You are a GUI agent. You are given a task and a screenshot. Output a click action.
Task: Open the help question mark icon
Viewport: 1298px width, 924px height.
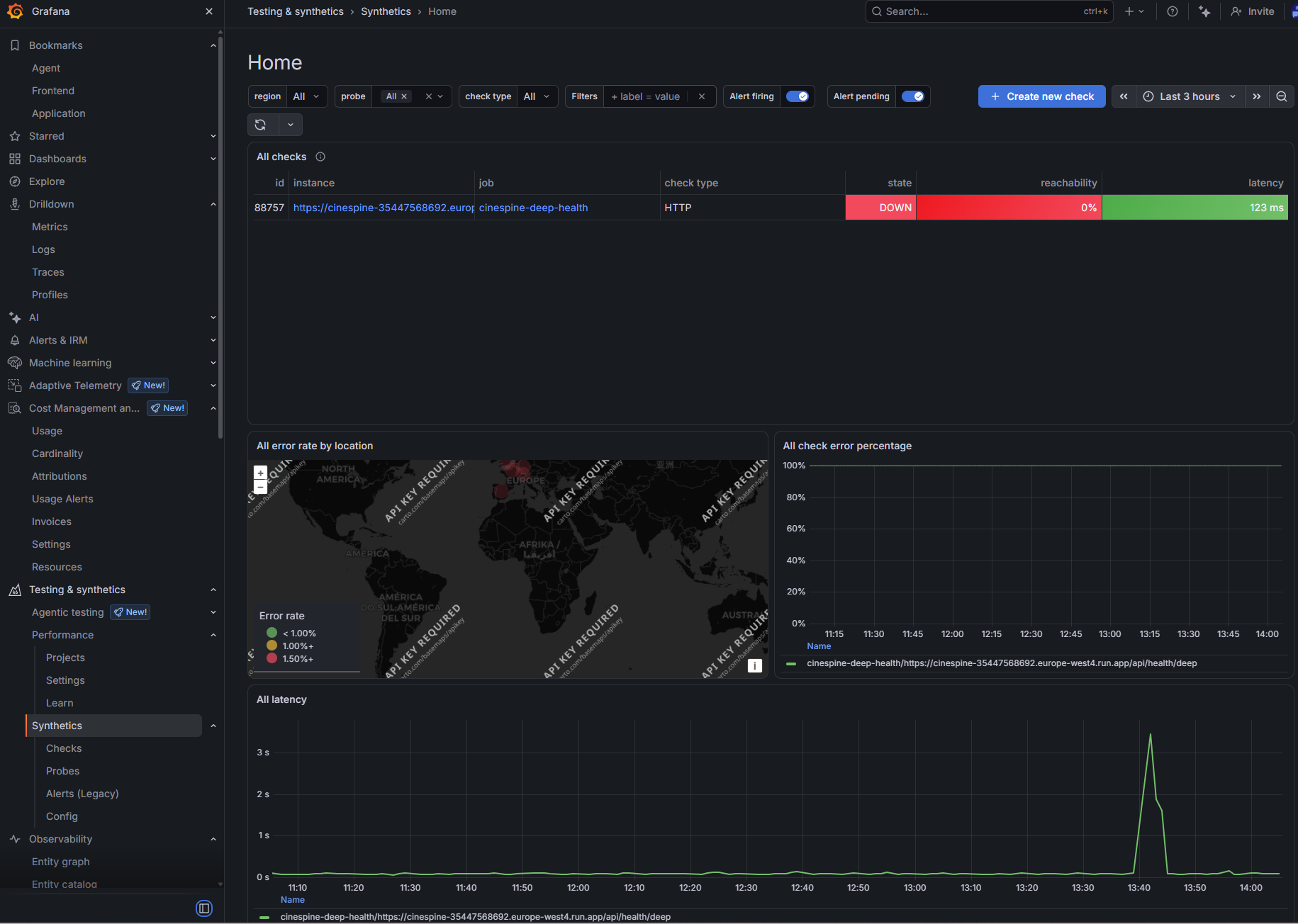(1173, 11)
